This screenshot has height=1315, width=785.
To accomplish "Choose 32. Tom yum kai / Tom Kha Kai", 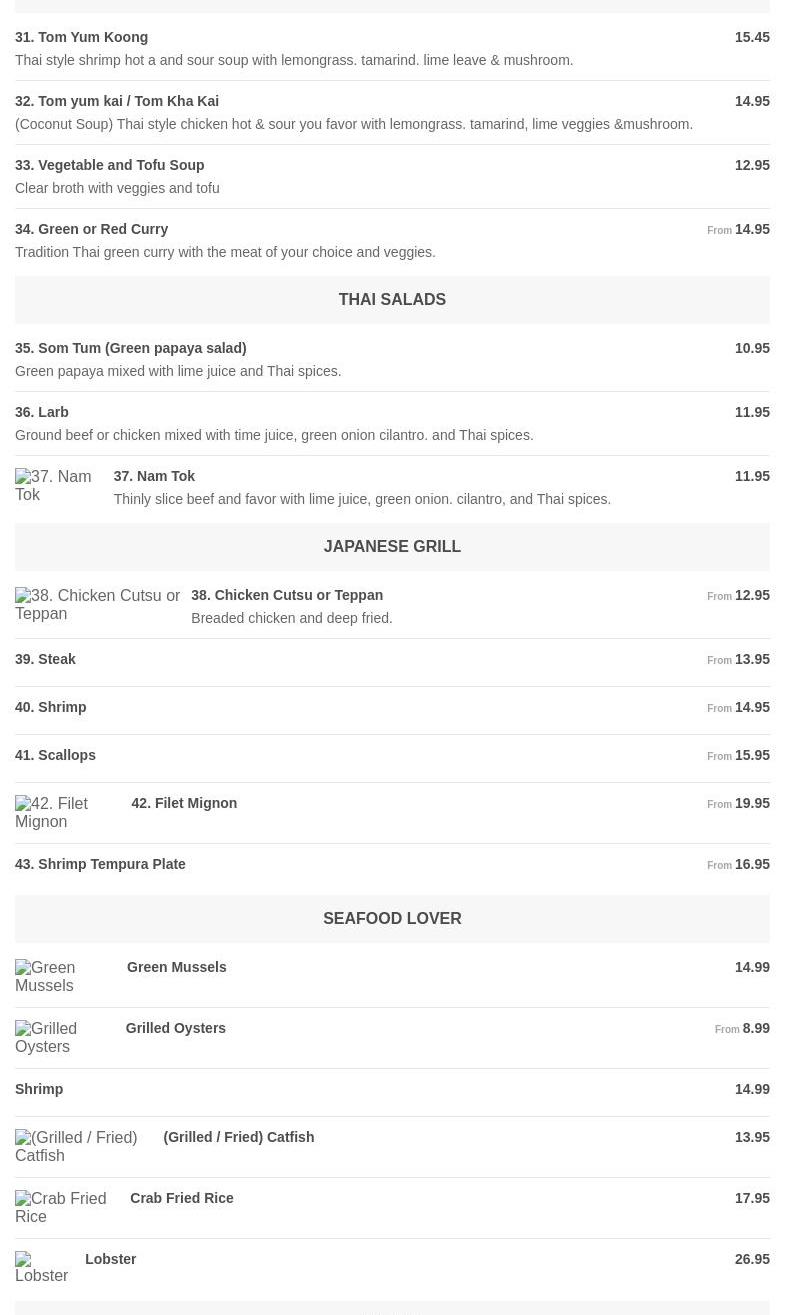I will (x=117, y=101).
